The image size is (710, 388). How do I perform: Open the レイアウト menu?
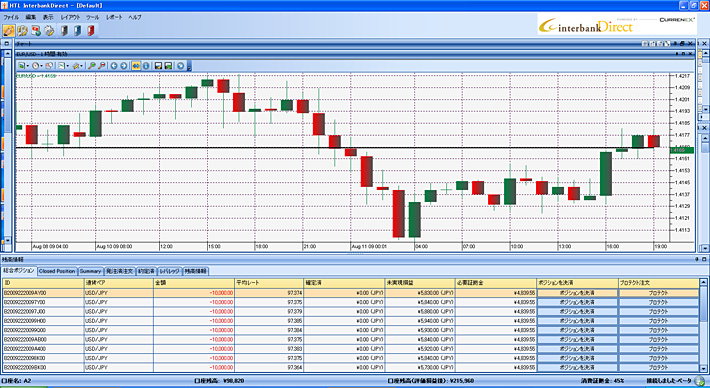click(70, 17)
